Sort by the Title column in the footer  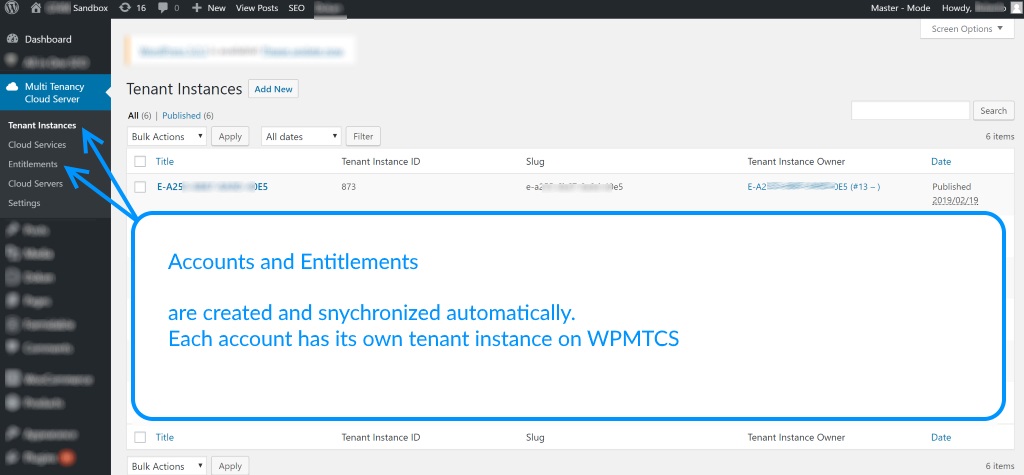pos(165,437)
